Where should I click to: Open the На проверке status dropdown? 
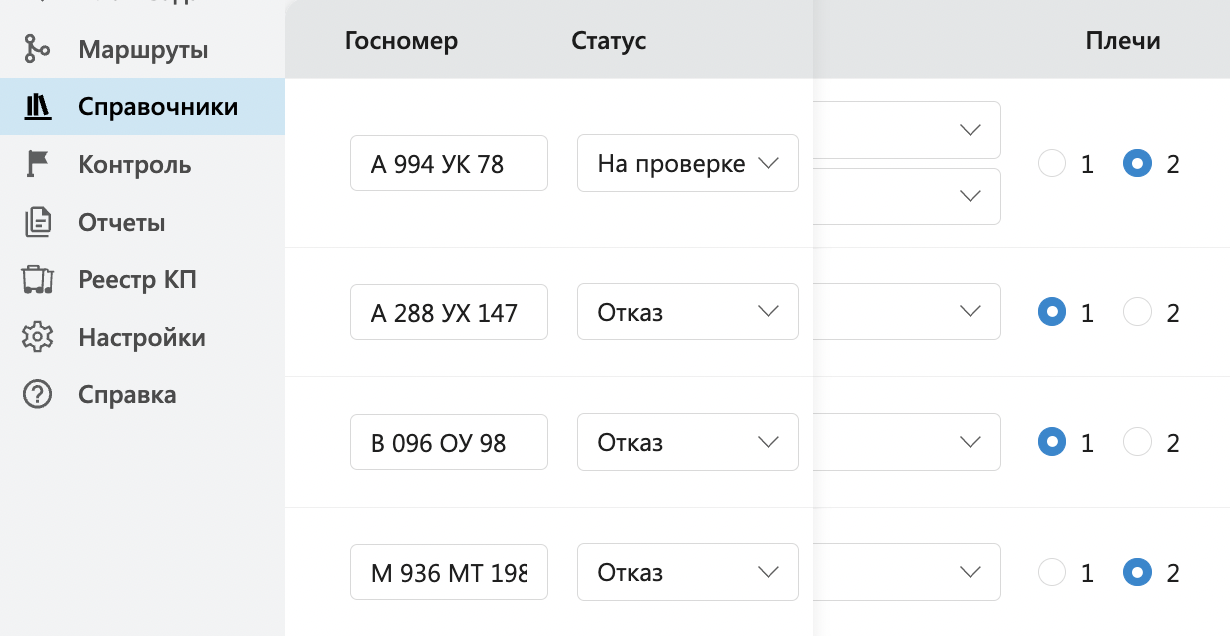[687, 163]
